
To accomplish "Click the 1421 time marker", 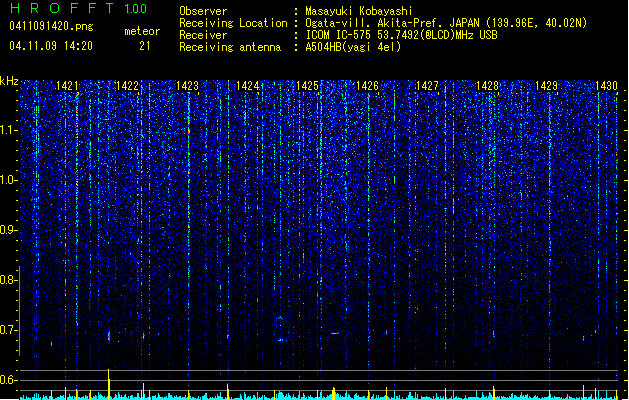I will tap(67, 86).
